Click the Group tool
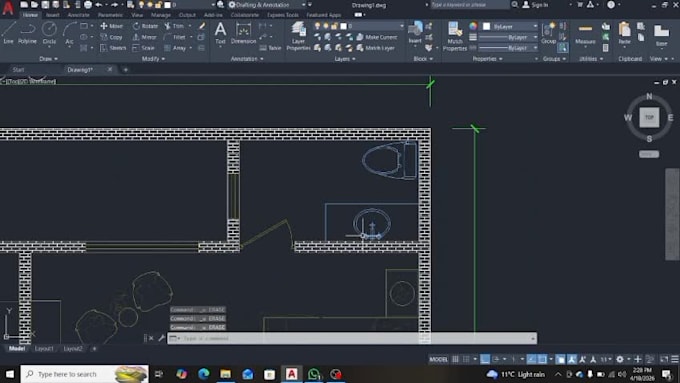This screenshot has width=680, height=383. (548, 33)
